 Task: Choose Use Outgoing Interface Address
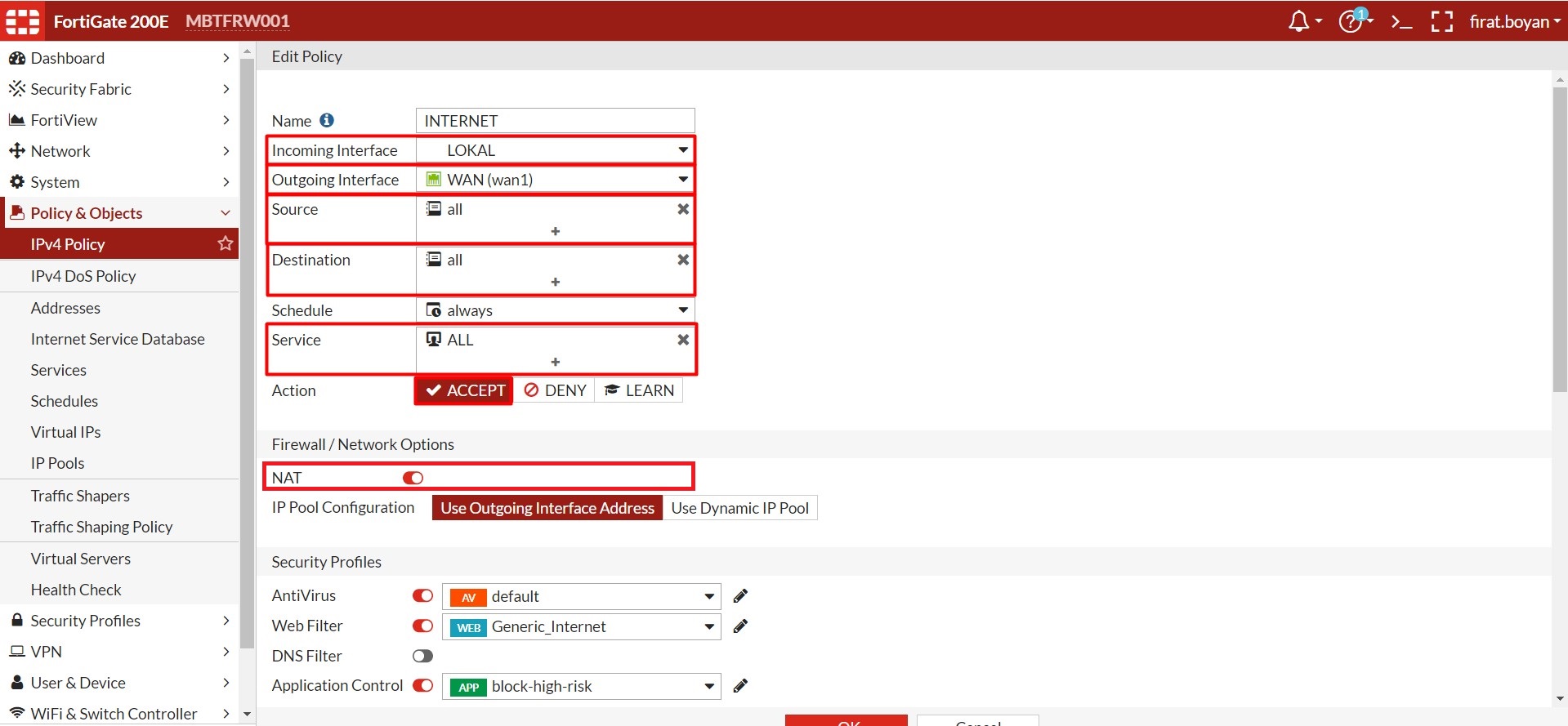tap(547, 508)
